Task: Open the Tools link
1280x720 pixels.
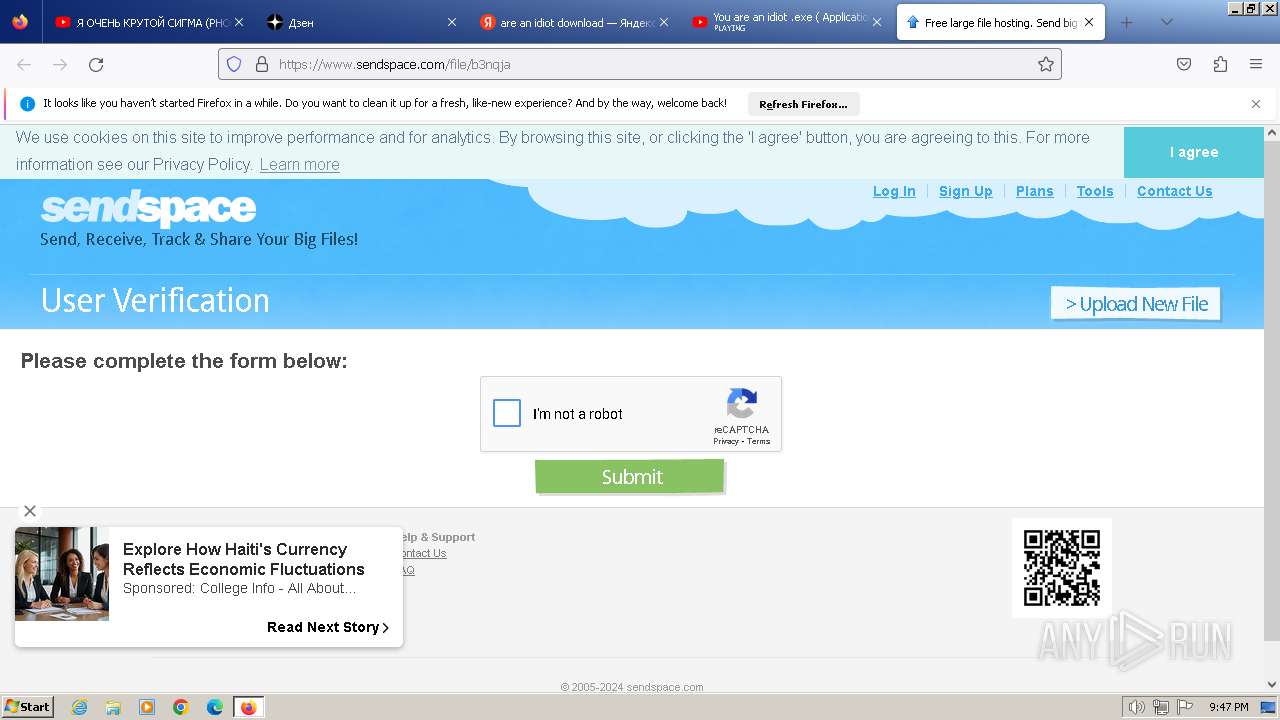Action: [x=1094, y=191]
